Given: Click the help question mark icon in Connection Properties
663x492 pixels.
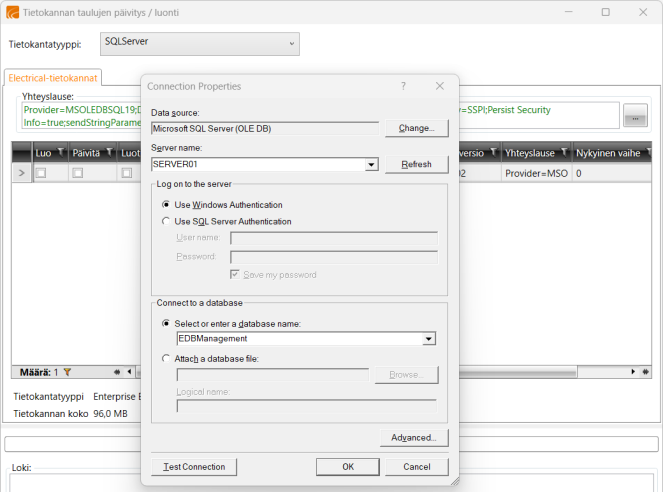Looking at the screenshot, I should click(403, 86).
